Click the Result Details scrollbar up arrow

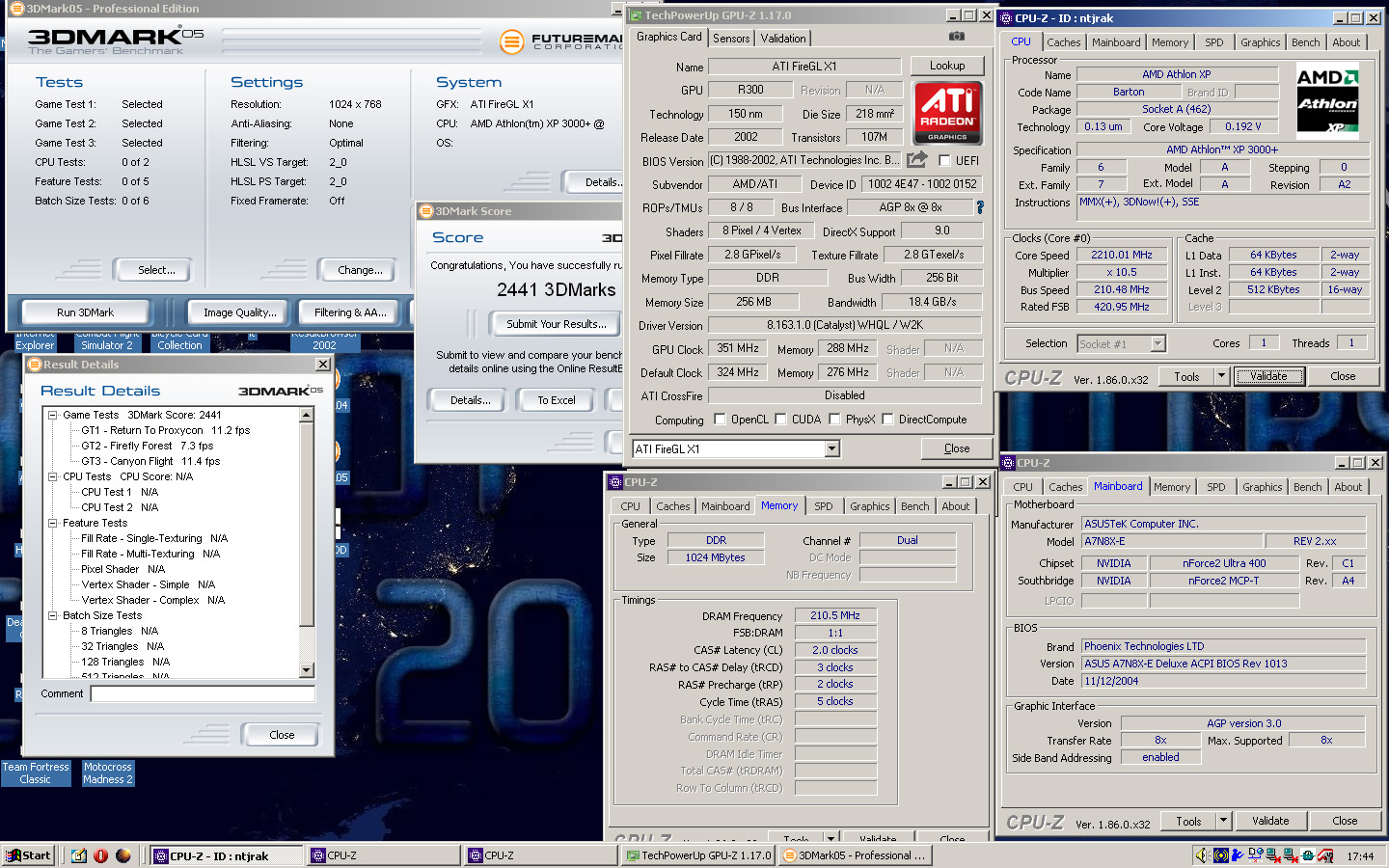point(307,415)
